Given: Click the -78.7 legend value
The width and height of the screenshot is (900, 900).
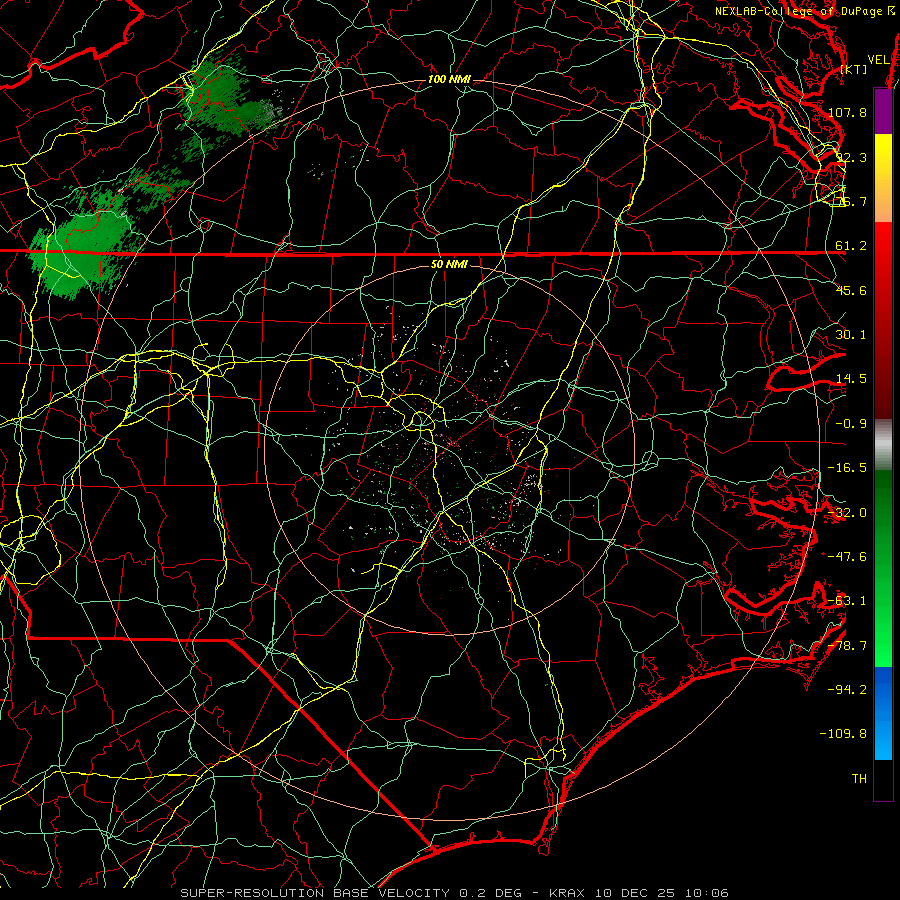Looking at the screenshot, I should click(x=847, y=646).
